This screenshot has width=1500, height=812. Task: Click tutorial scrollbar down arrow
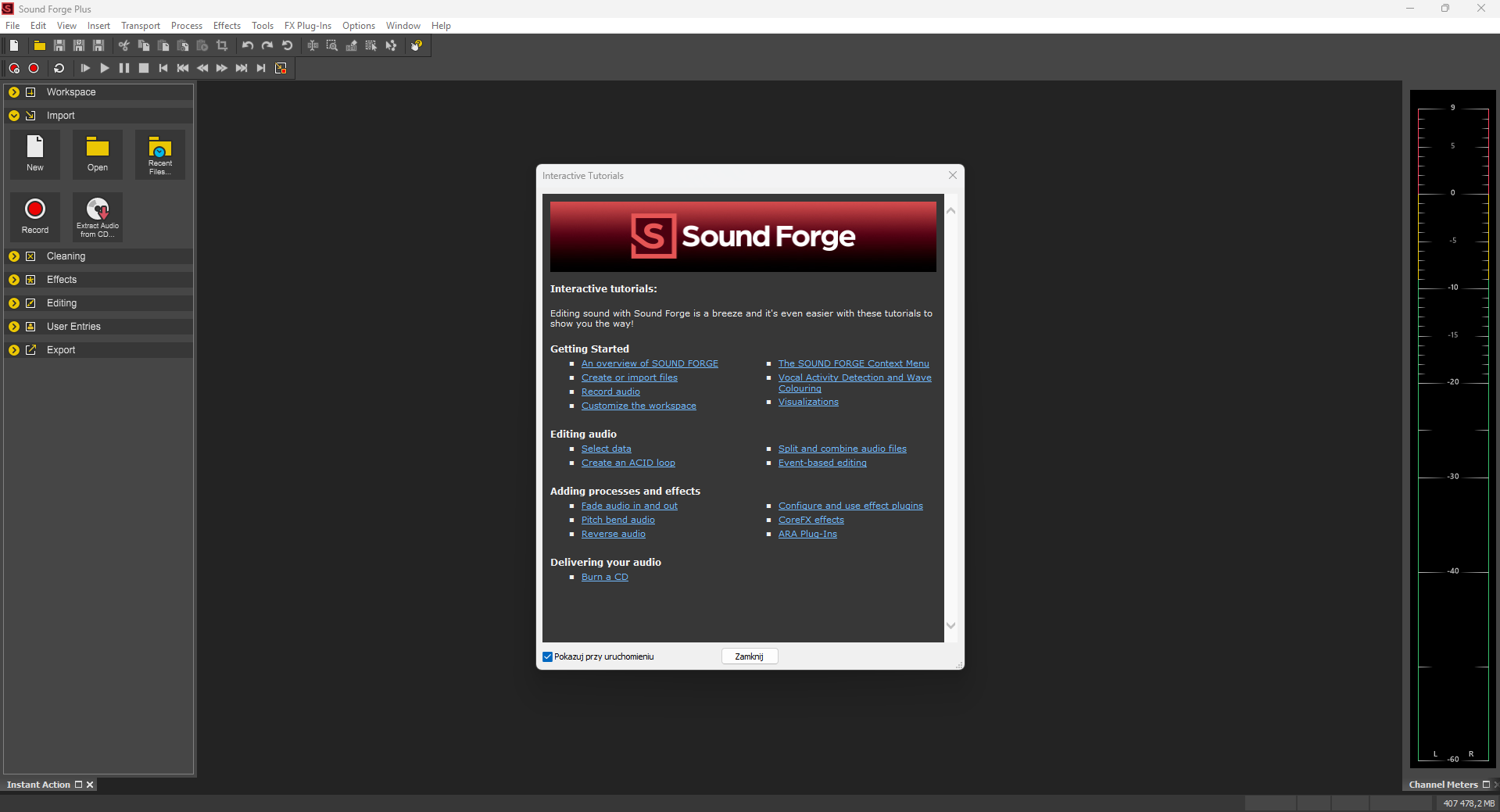click(951, 625)
